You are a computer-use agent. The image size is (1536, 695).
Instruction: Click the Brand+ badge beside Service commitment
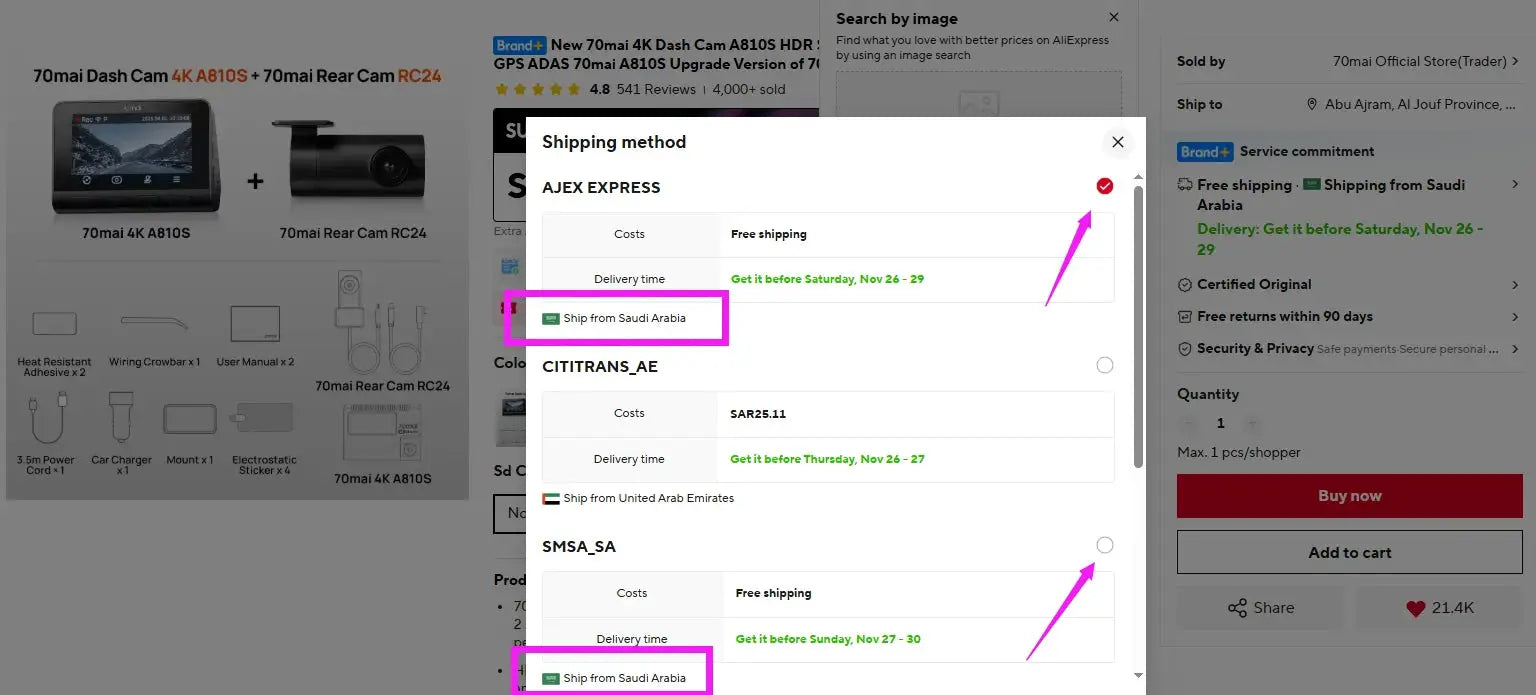1205,152
